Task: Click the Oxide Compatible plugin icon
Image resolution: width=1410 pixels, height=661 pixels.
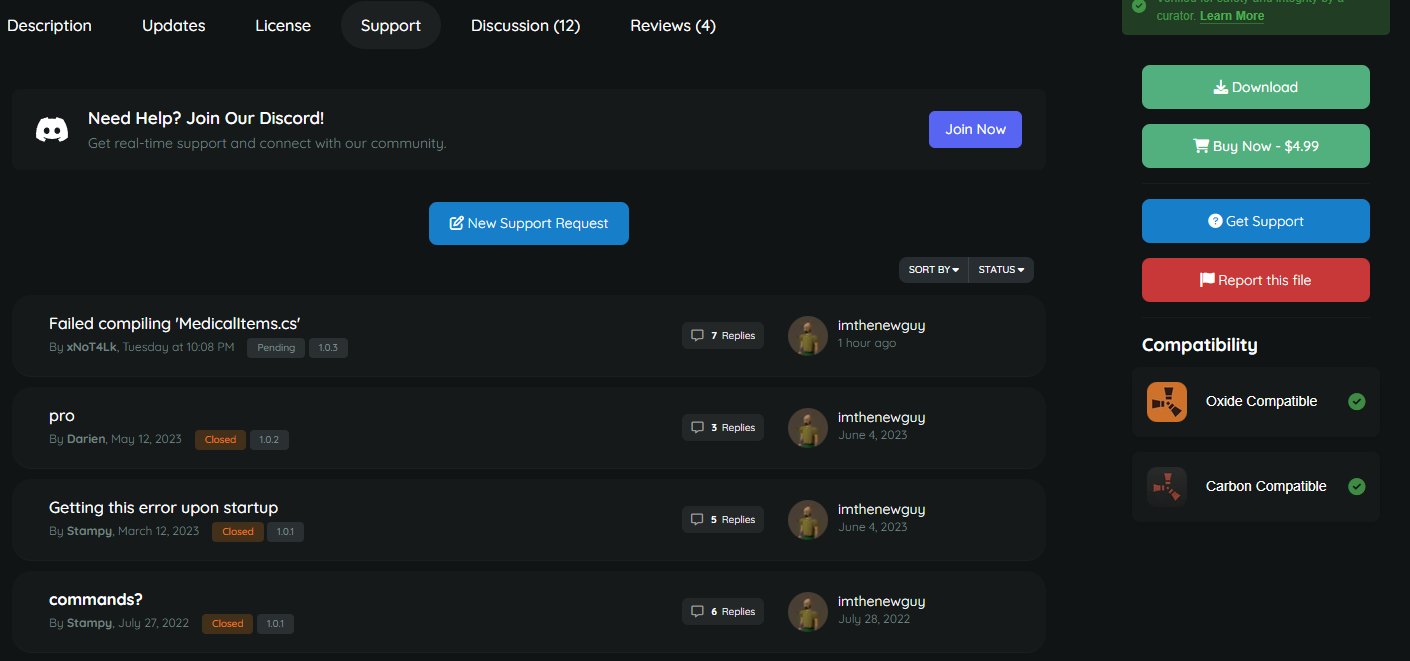Action: [1167, 402]
